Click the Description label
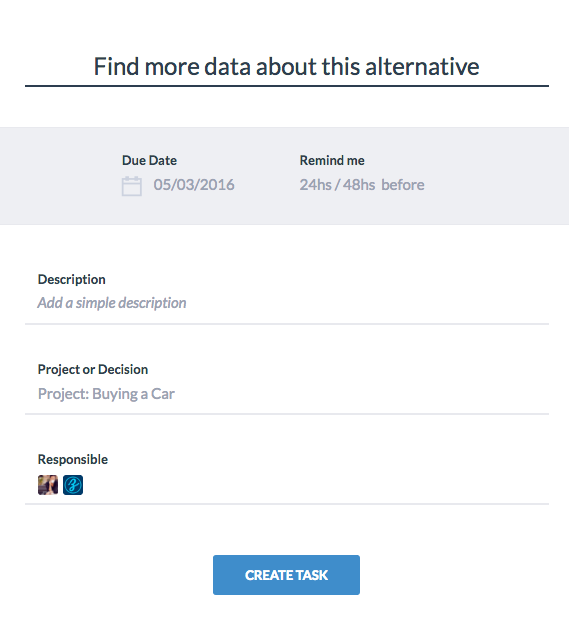The height and width of the screenshot is (622, 569). pos(71,279)
